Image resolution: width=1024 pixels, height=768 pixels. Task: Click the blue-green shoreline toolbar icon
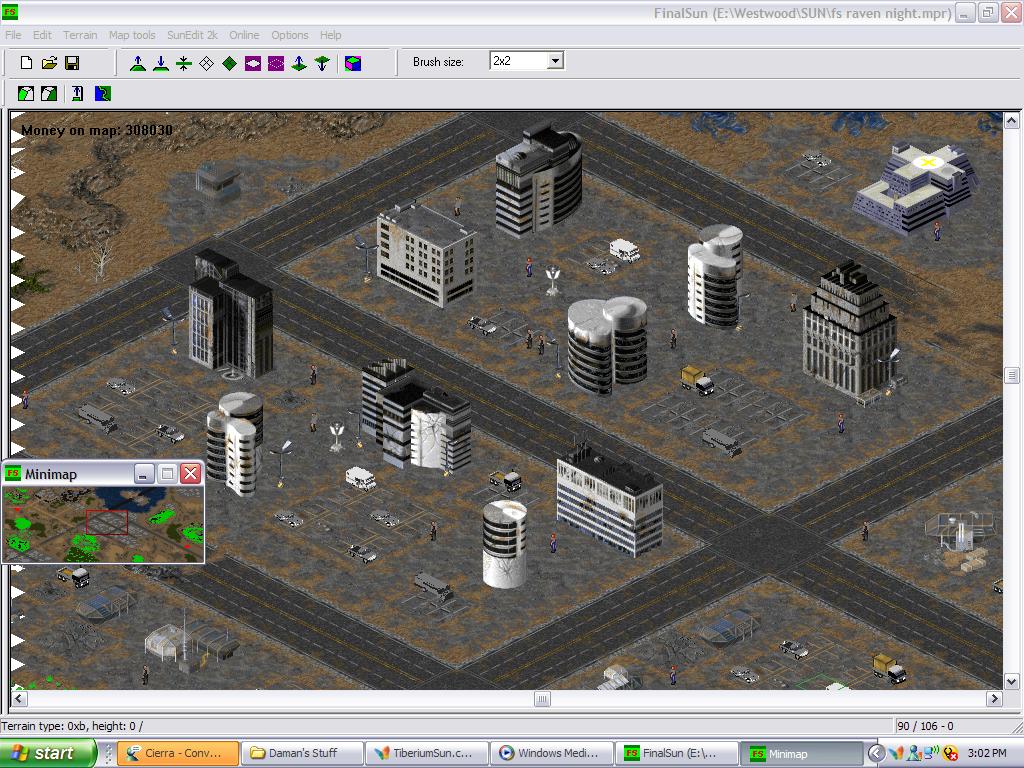click(103, 93)
